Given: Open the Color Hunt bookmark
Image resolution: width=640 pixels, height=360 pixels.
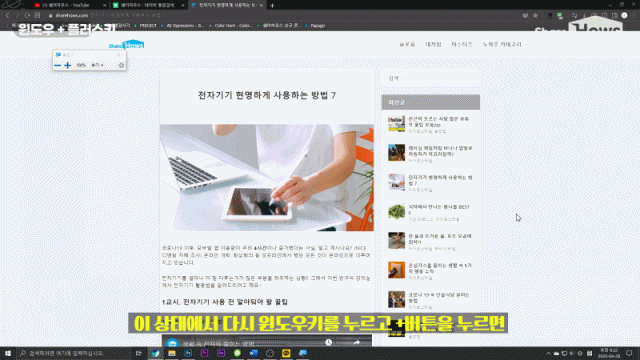Looking at the screenshot, I should [x=231, y=25].
